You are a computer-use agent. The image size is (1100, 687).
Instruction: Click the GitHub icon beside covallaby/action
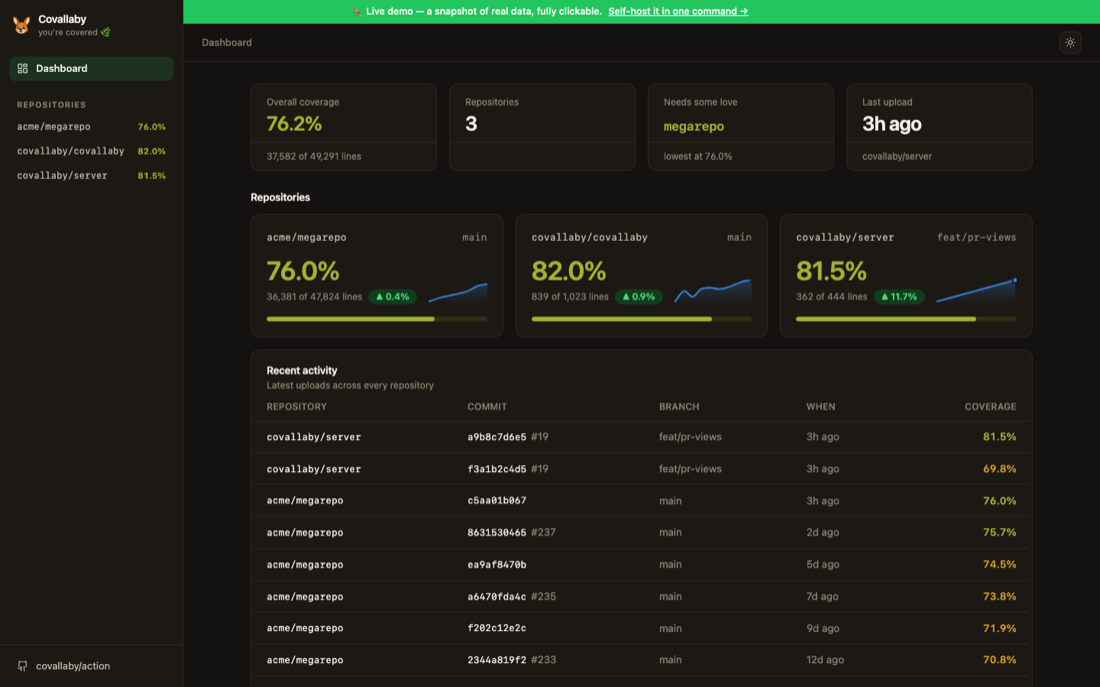(x=22, y=666)
